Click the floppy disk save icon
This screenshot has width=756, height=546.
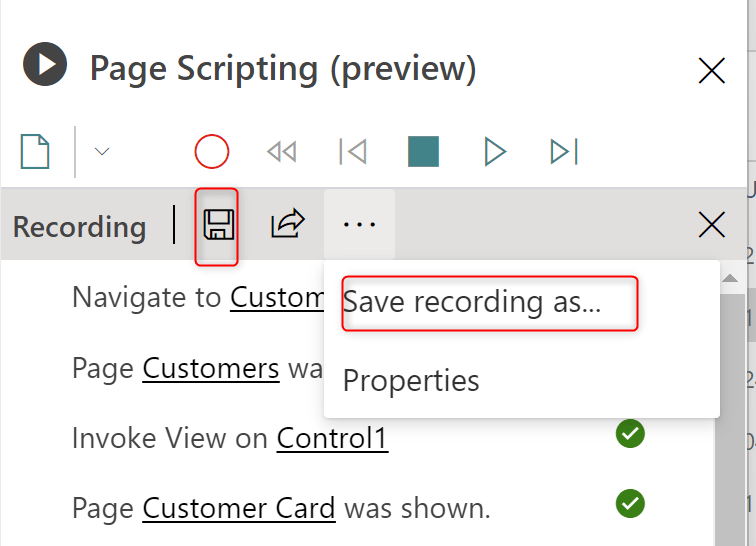point(218,225)
